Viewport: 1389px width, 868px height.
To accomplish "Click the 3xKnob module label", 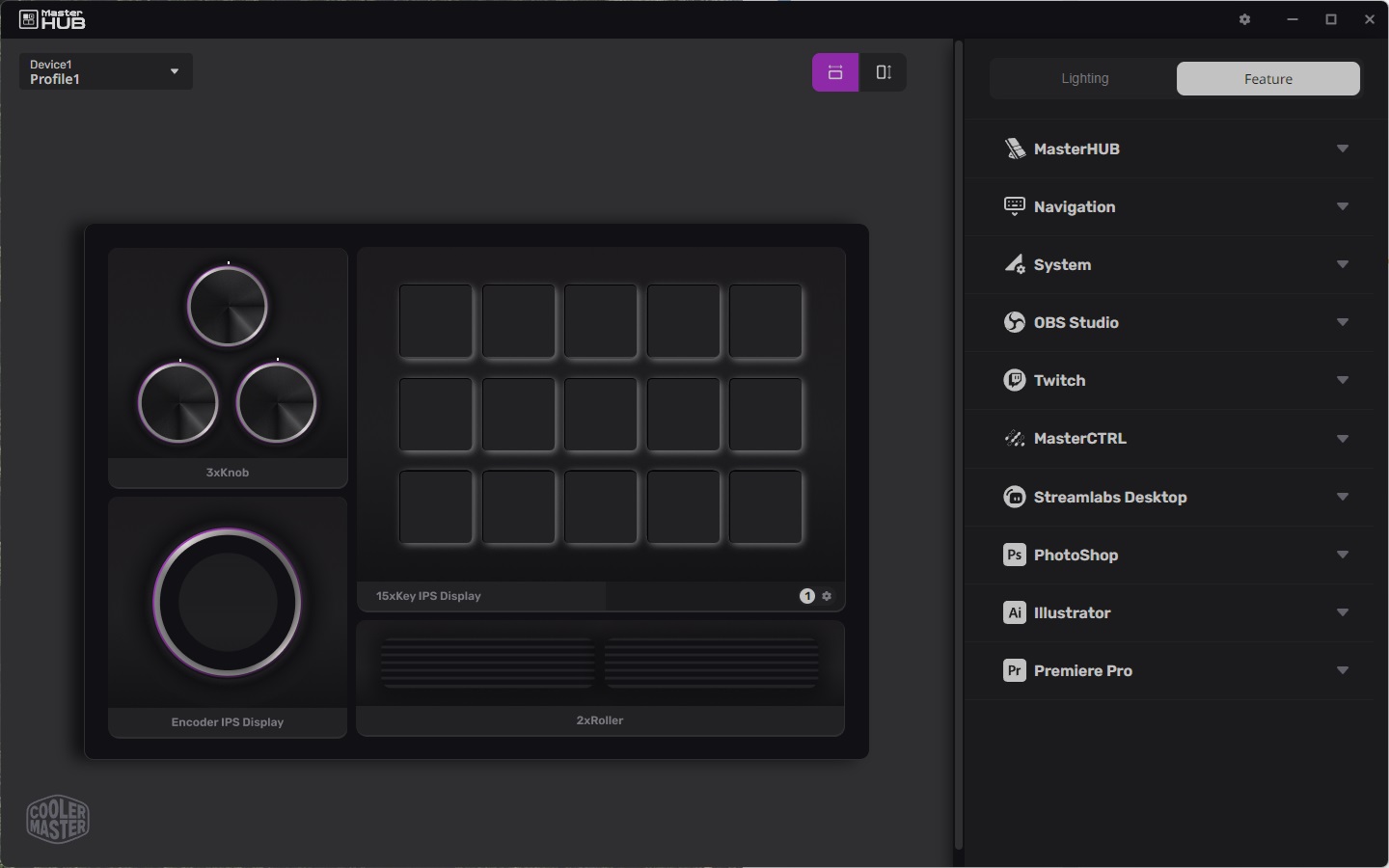I will tap(228, 473).
